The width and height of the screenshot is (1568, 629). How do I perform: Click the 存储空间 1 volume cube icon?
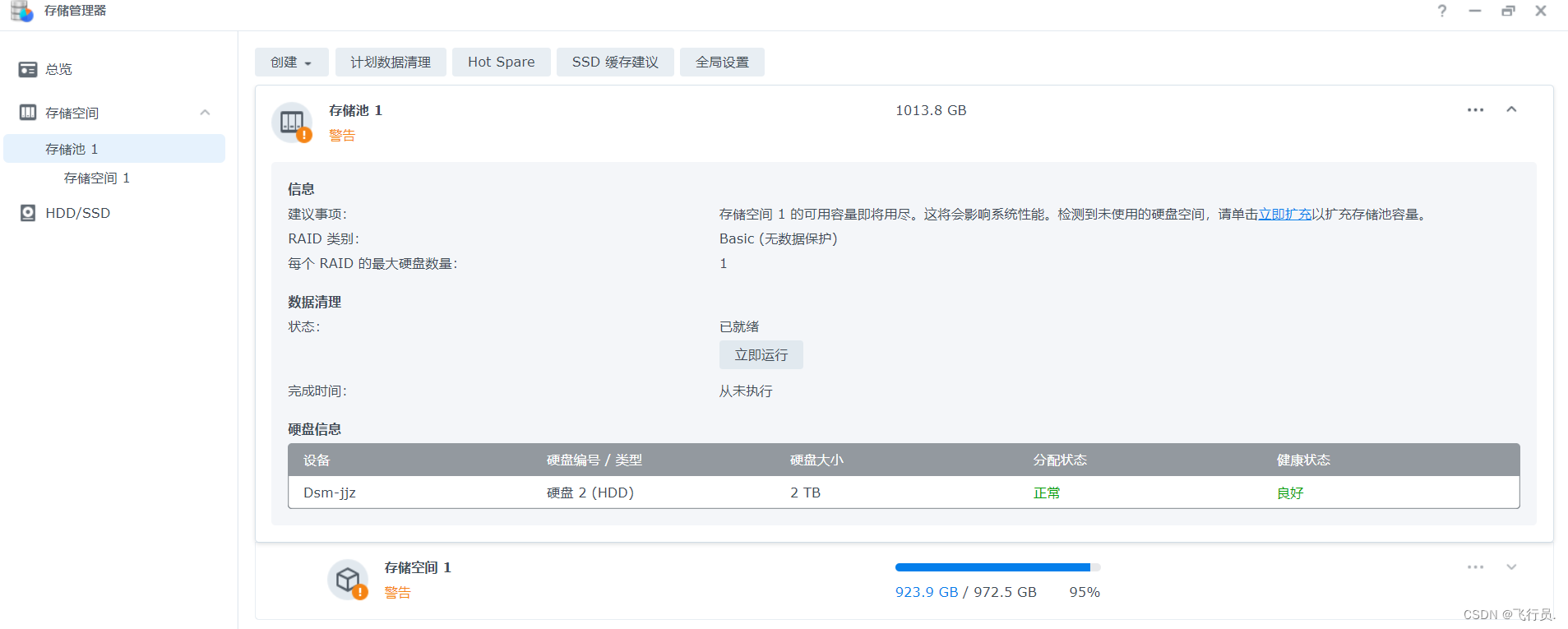coord(348,580)
